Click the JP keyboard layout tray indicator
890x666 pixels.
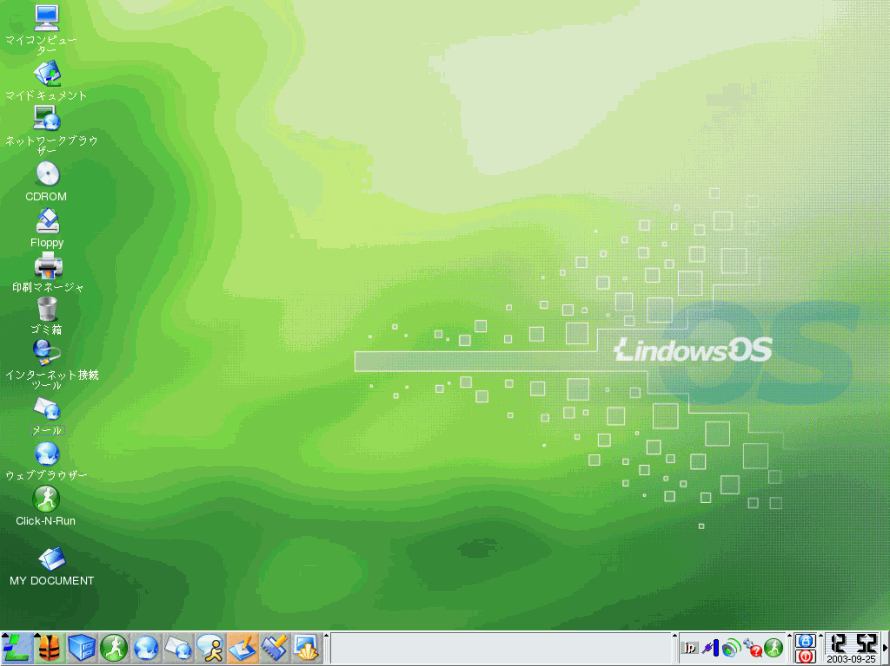tap(689, 648)
